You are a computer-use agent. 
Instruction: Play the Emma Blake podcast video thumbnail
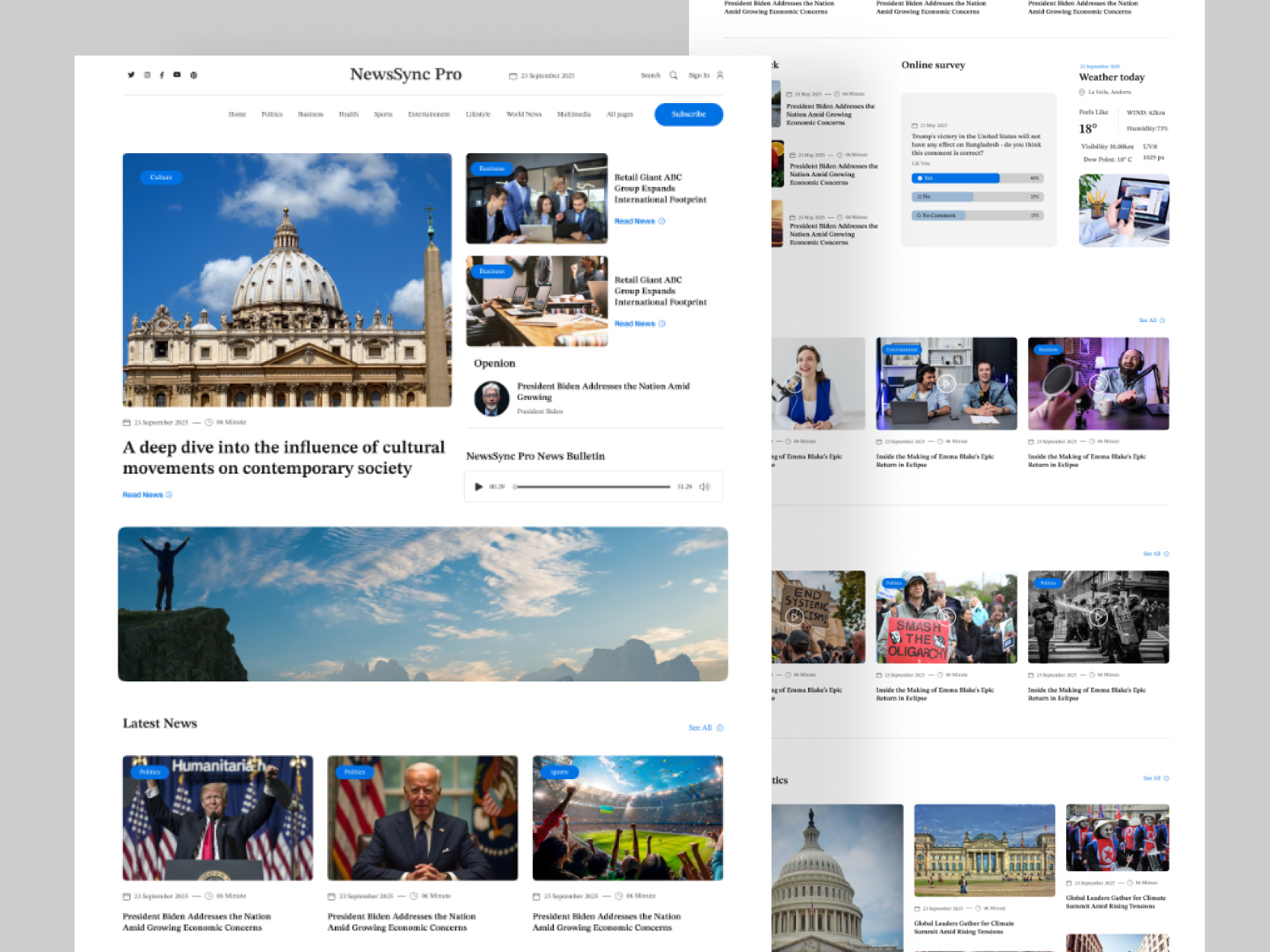946,382
